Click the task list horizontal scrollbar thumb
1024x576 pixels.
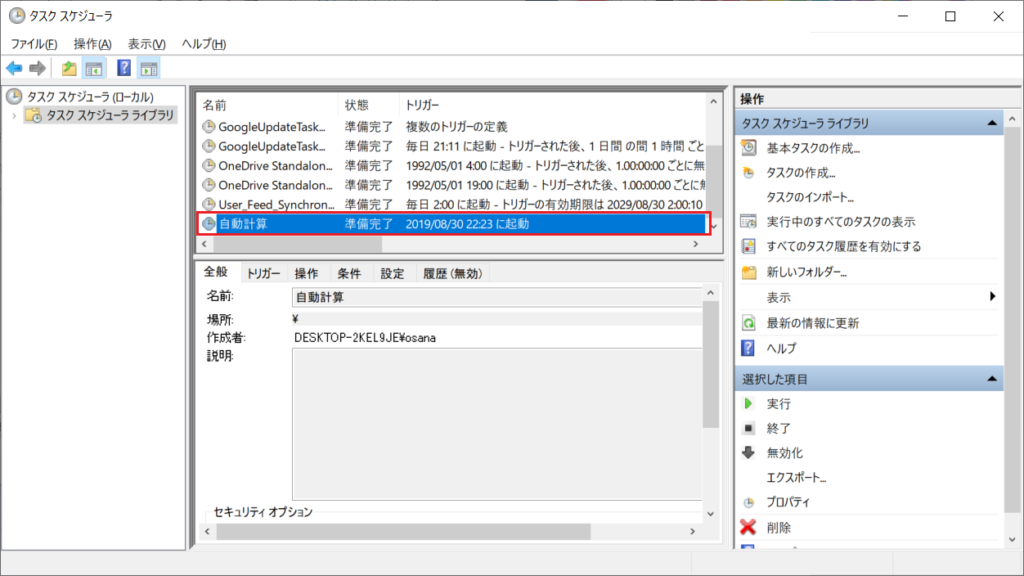click(x=298, y=244)
